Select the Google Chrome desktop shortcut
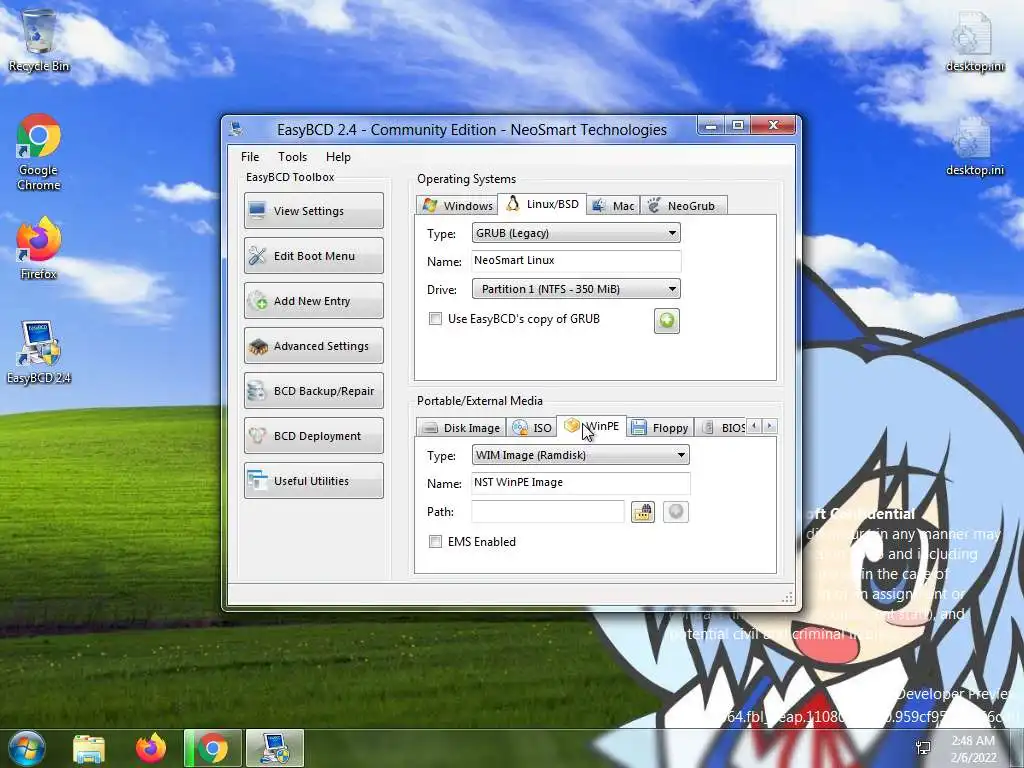Image resolution: width=1024 pixels, height=768 pixels. tap(39, 153)
